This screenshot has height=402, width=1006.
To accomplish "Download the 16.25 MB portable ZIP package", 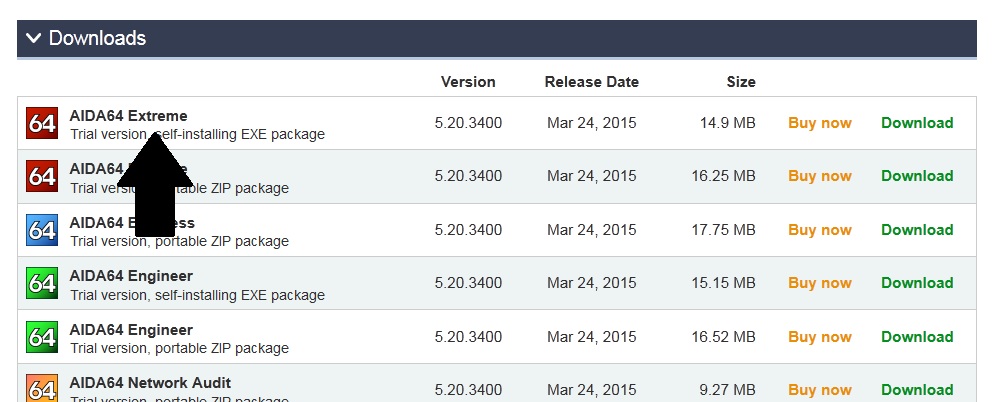I will point(916,176).
